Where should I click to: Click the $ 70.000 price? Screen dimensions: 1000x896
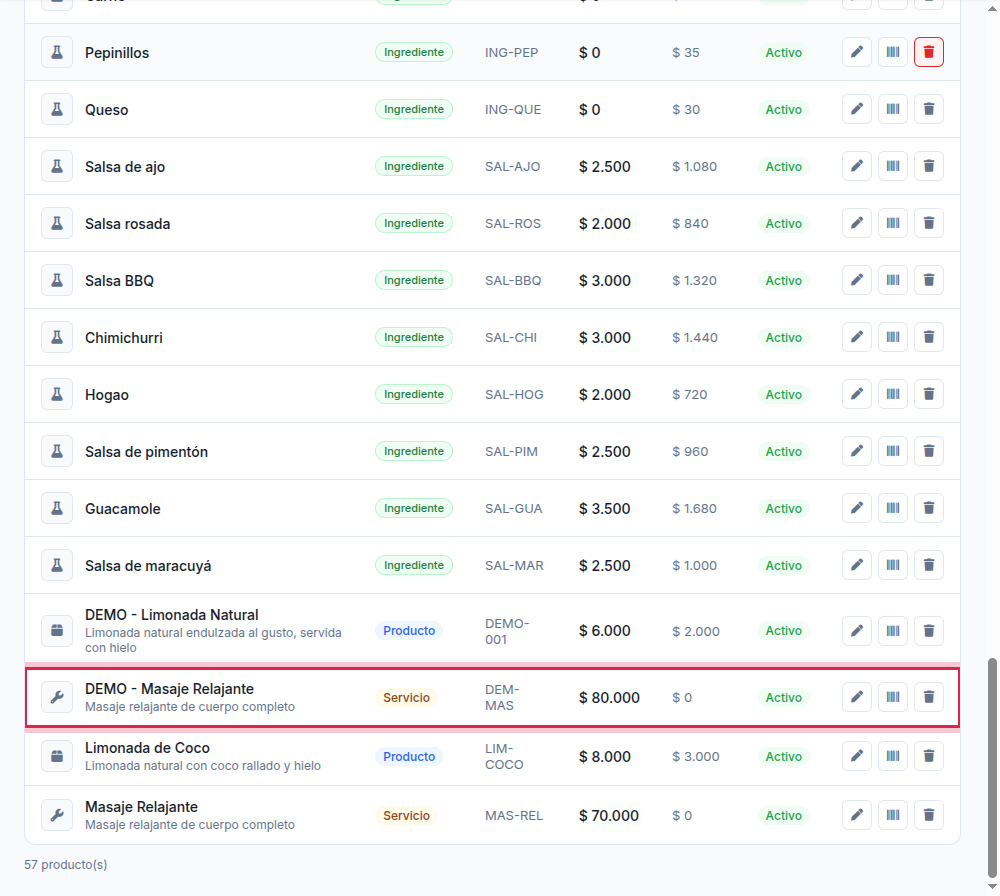608,816
